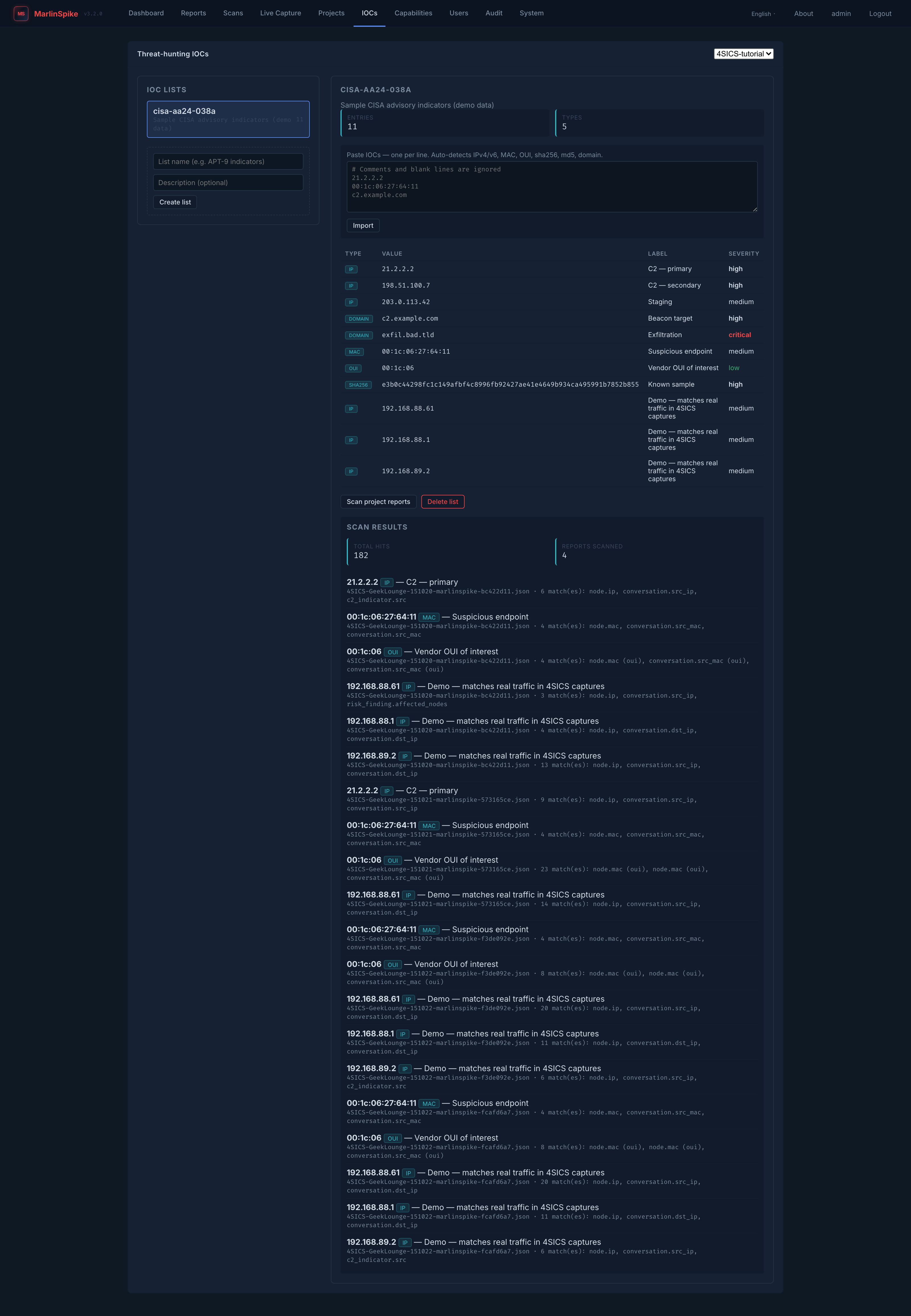Click the red "critical" severity value
Image resolution: width=911 pixels, height=1316 pixels.
(x=740, y=335)
